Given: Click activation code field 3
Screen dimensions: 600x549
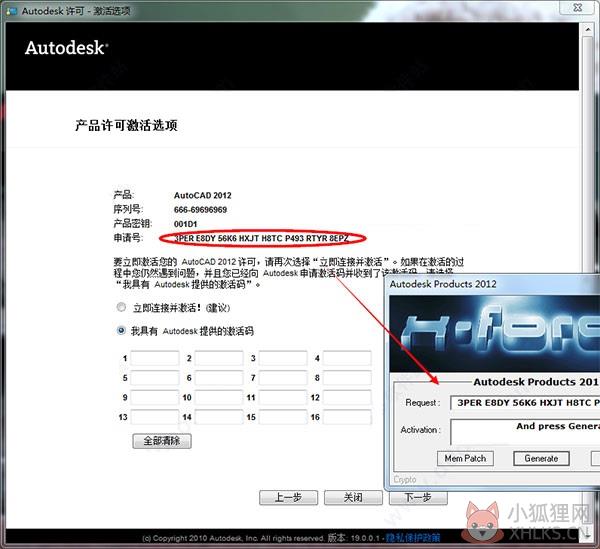Looking at the screenshot, I should [x=283, y=358].
